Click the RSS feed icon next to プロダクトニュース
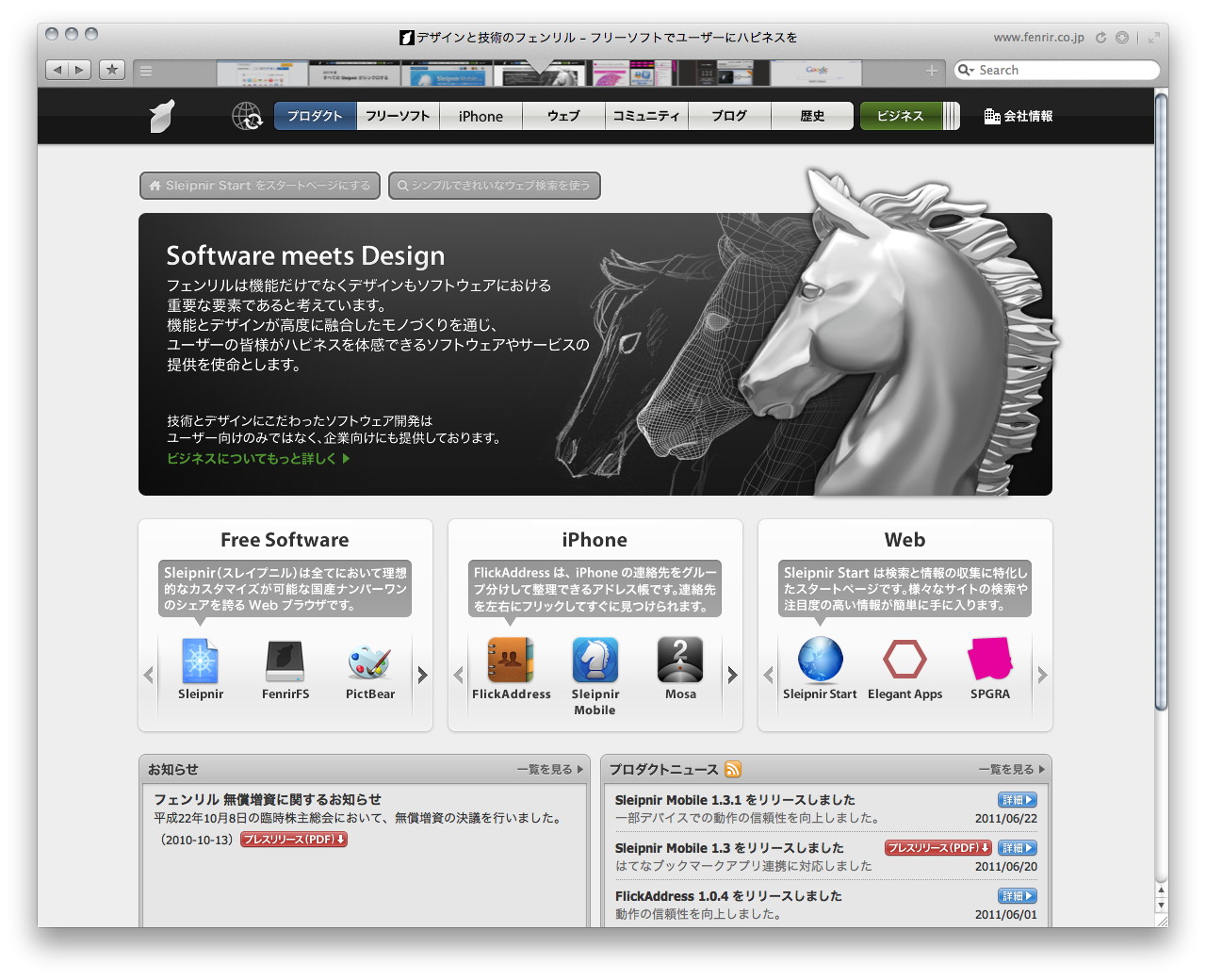1206x980 pixels. tap(733, 769)
